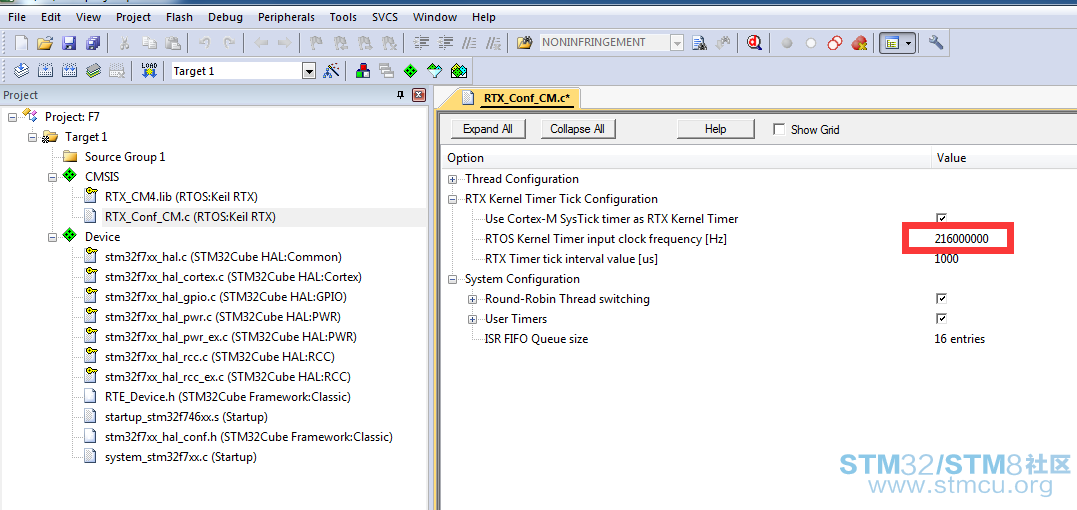Viewport: 1077px width, 510px height.
Task: Click the Help button in configuration wizard
Action: 715,129
